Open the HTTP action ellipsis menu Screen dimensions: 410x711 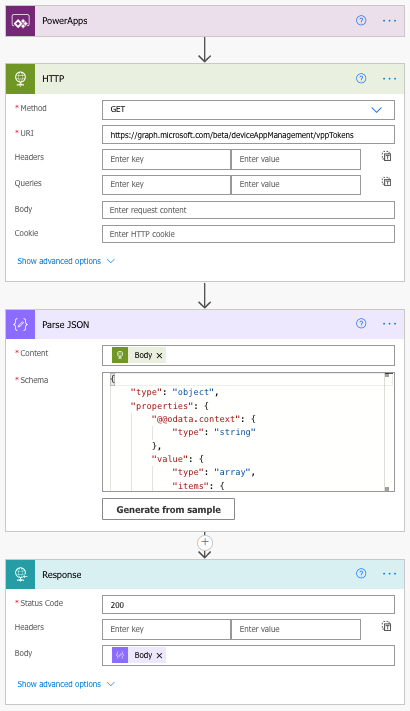pos(389,79)
